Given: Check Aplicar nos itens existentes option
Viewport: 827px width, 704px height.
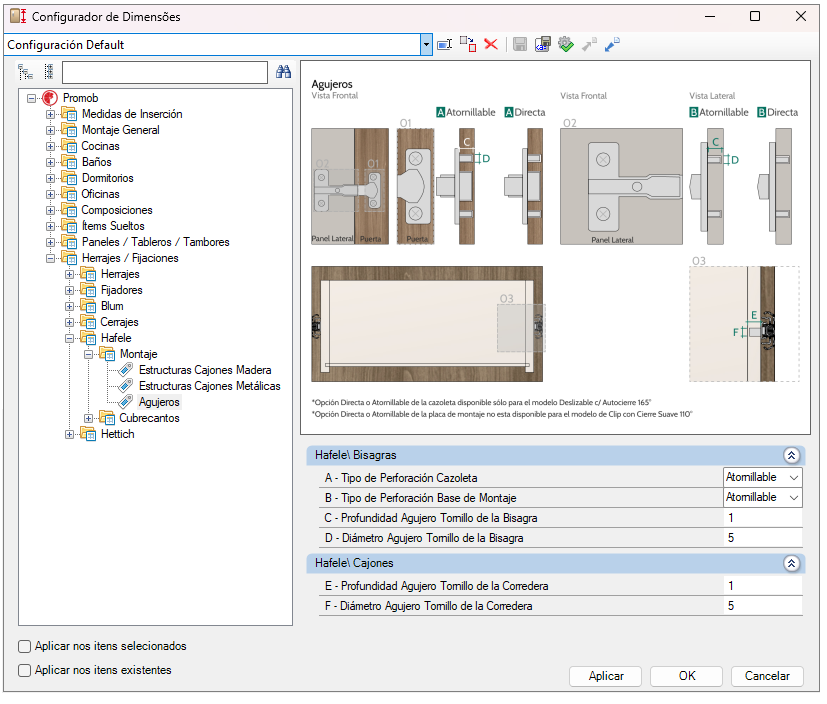Looking at the screenshot, I should 25,670.
